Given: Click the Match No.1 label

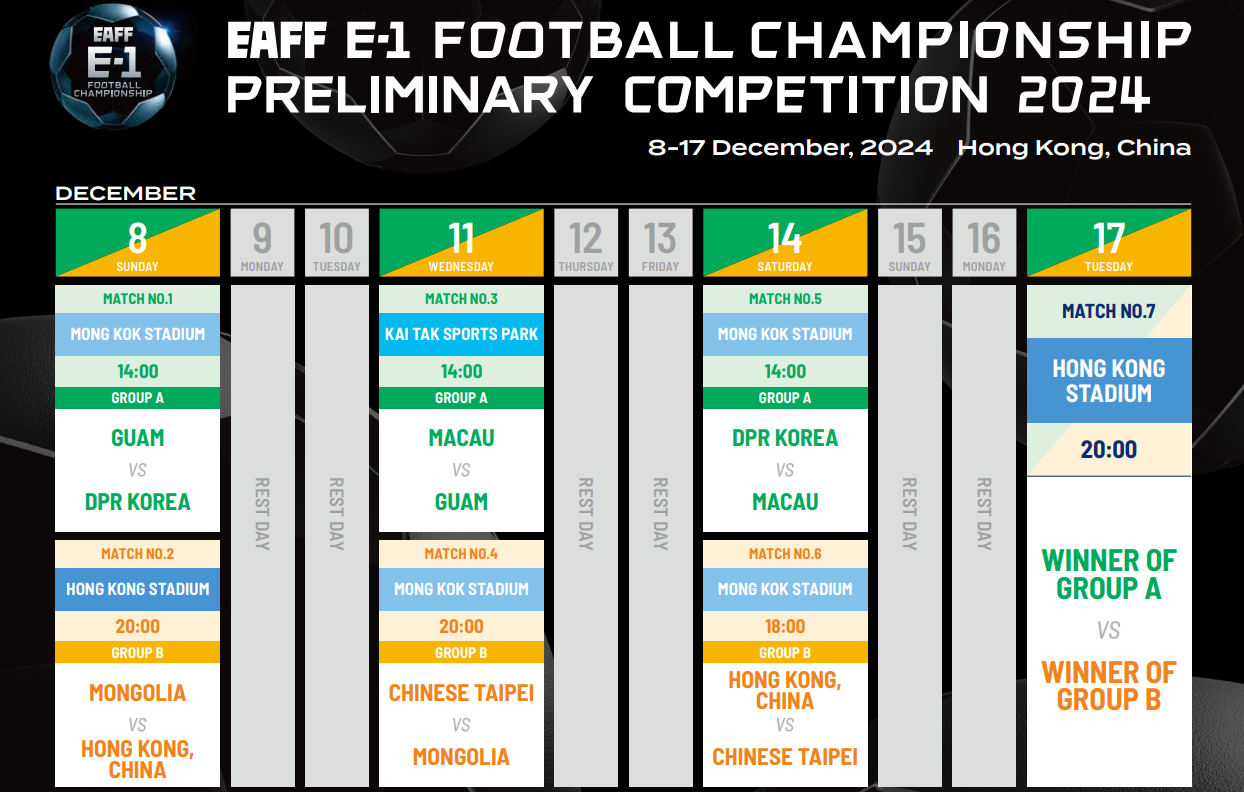Looking at the screenshot, I should [137, 298].
